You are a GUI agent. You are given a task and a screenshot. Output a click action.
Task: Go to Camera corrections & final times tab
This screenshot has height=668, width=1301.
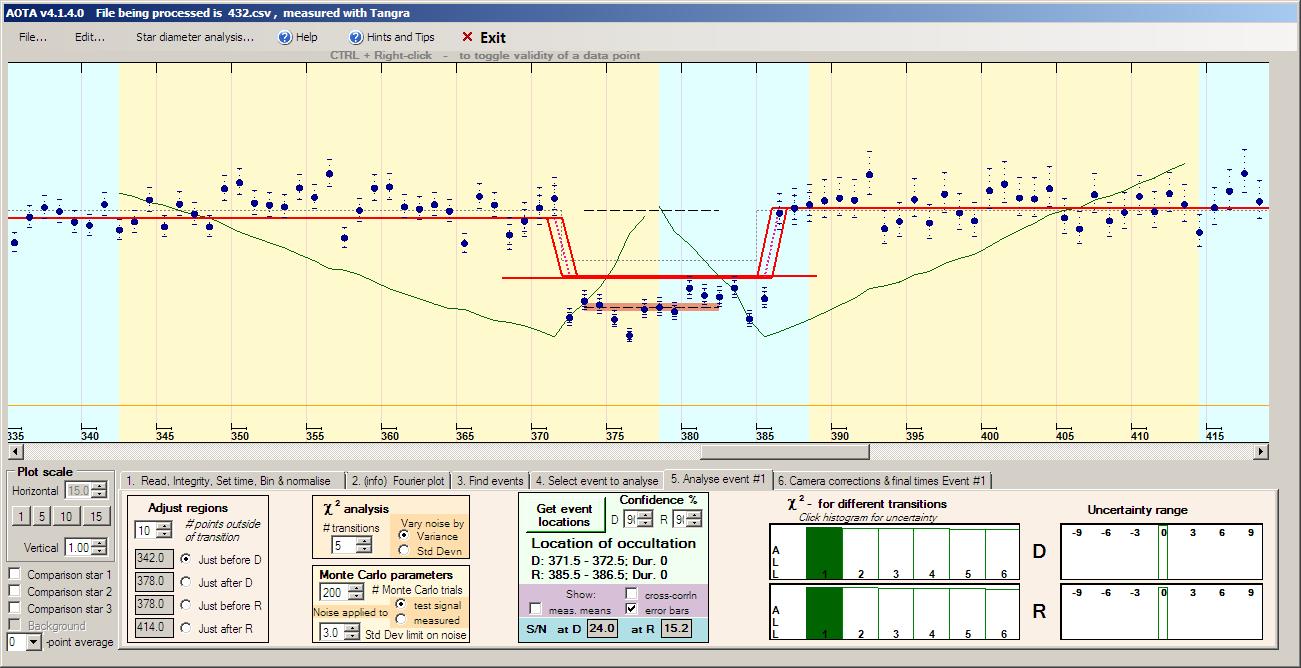click(882, 481)
